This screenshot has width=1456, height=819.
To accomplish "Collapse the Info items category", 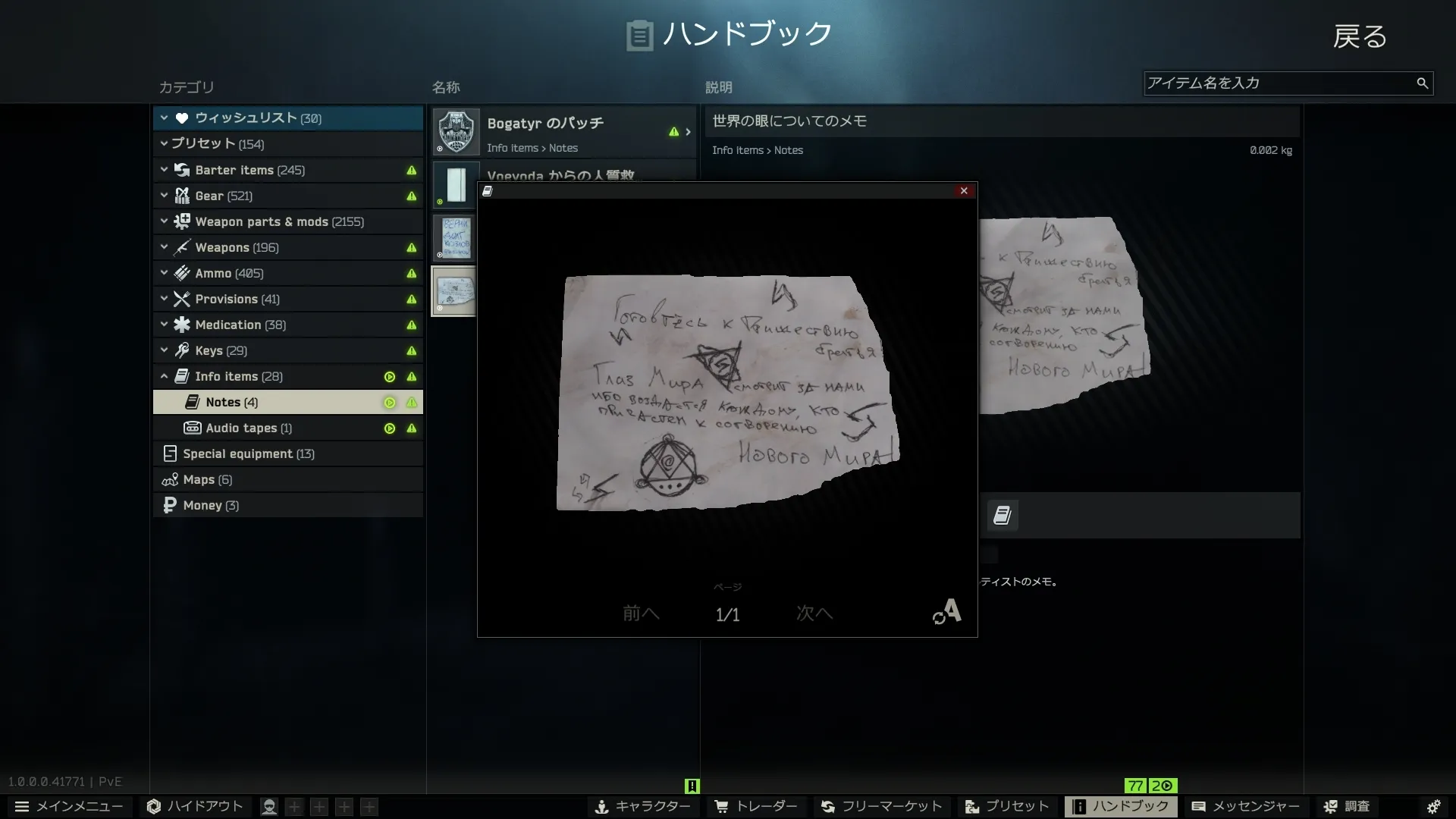I will pyautogui.click(x=164, y=376).
